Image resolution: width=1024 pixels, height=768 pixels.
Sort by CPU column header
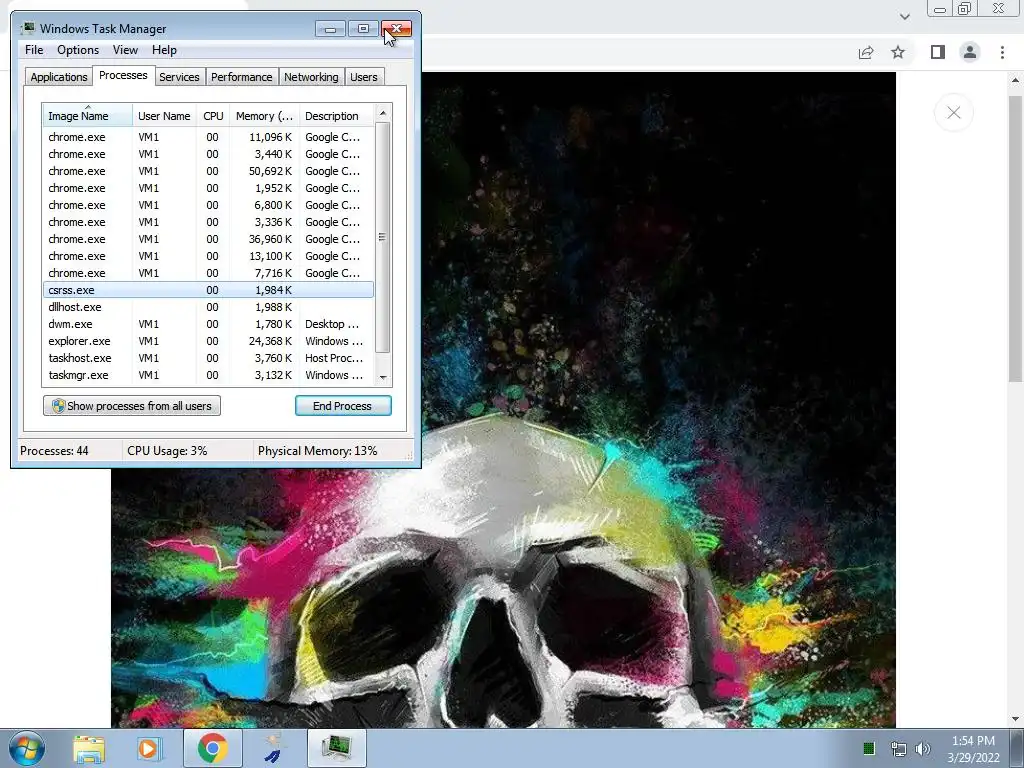pyautogui.click(x=213, y=116)
